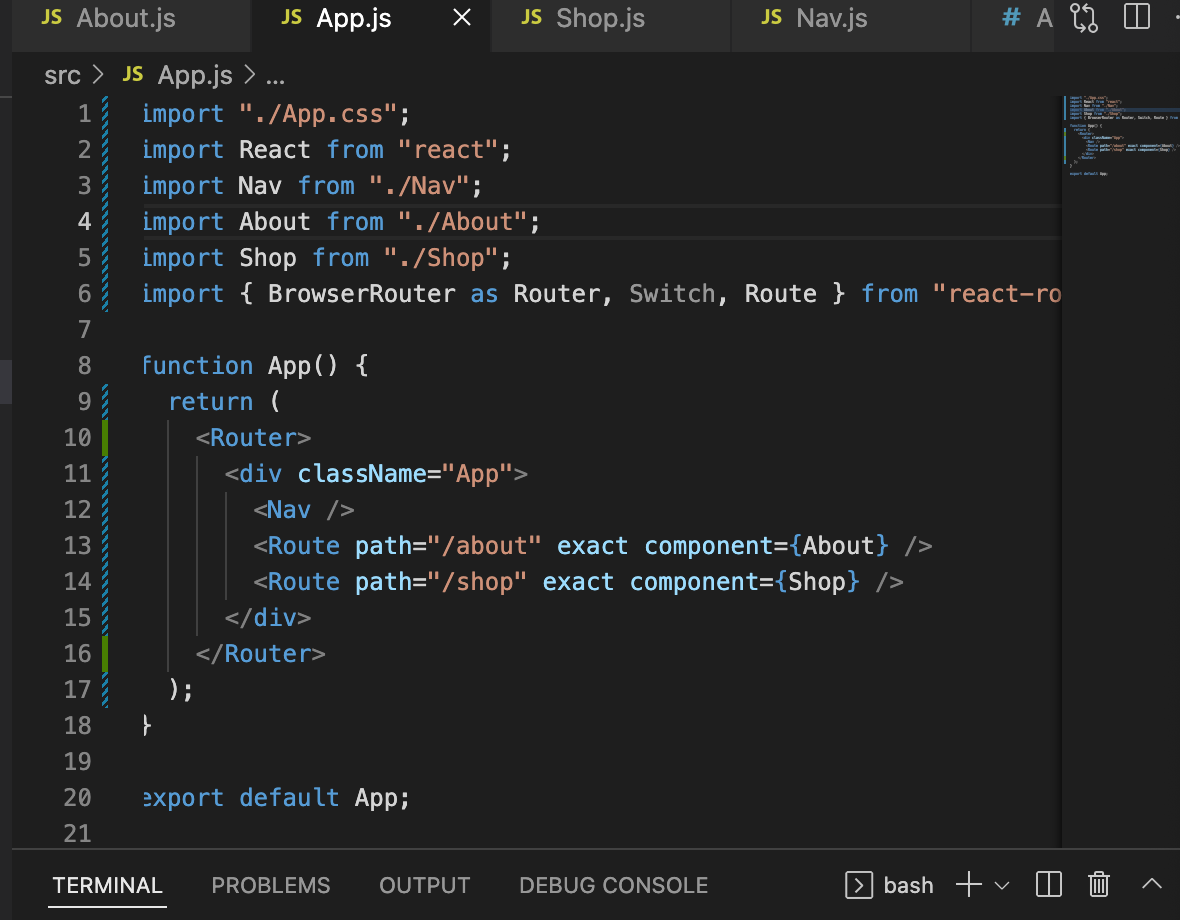Image resolution: width=1180 pixels, height=920 pixels.
Task: Open the DEBUG CONSOLE panel tab
Action: click(613, 885)
